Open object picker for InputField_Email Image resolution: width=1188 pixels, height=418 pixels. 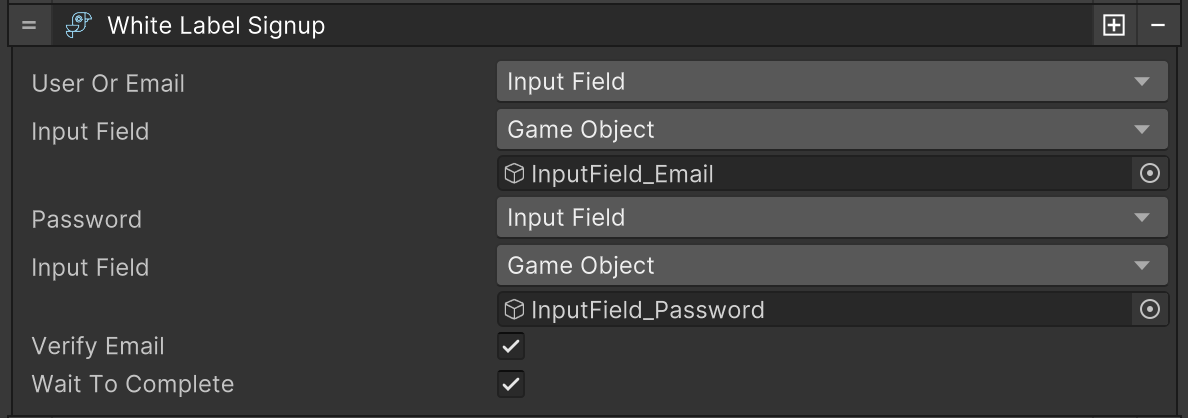pos(1150,174)
